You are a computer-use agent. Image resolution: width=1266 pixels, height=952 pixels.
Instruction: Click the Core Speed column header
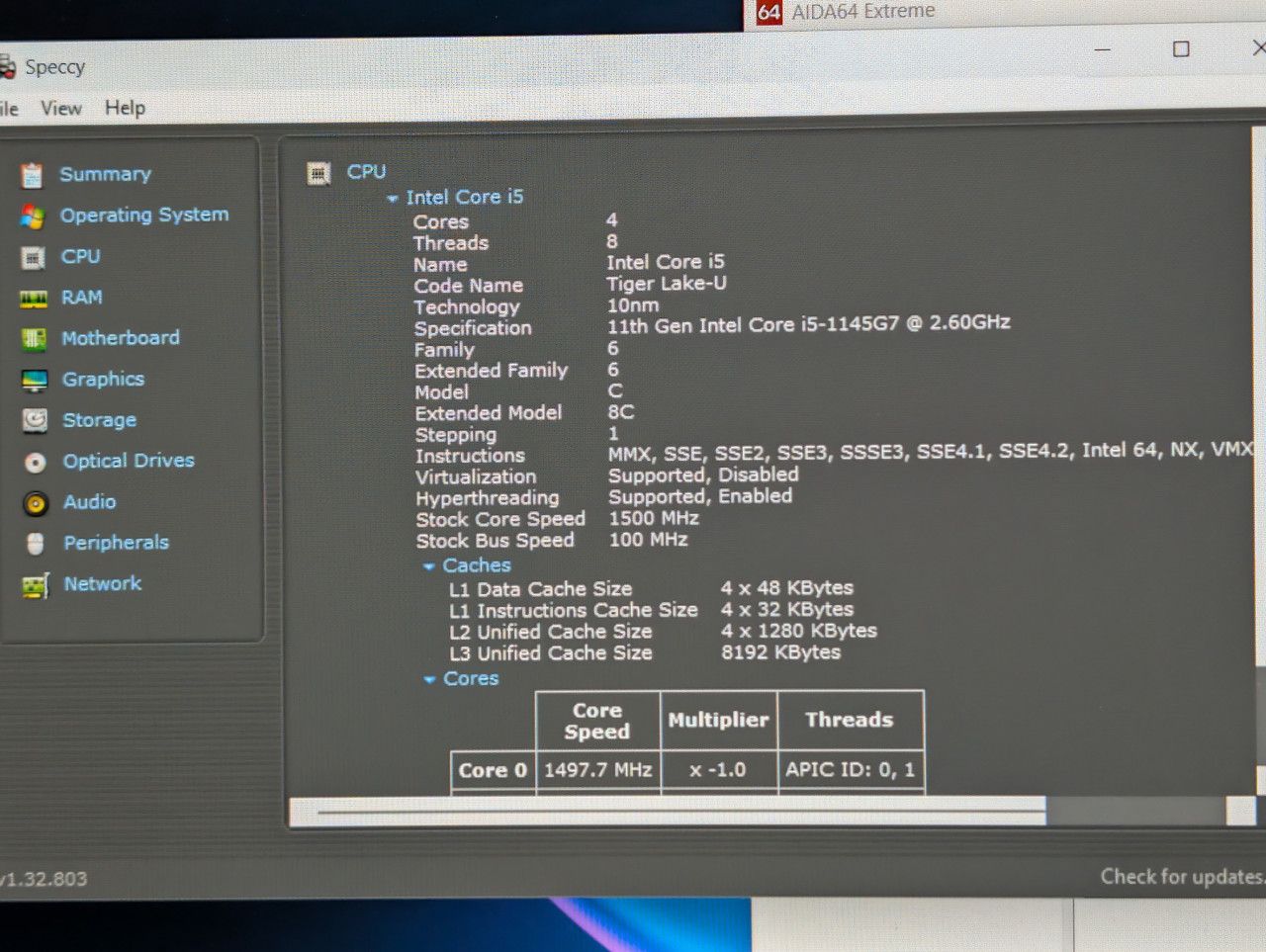597,721
